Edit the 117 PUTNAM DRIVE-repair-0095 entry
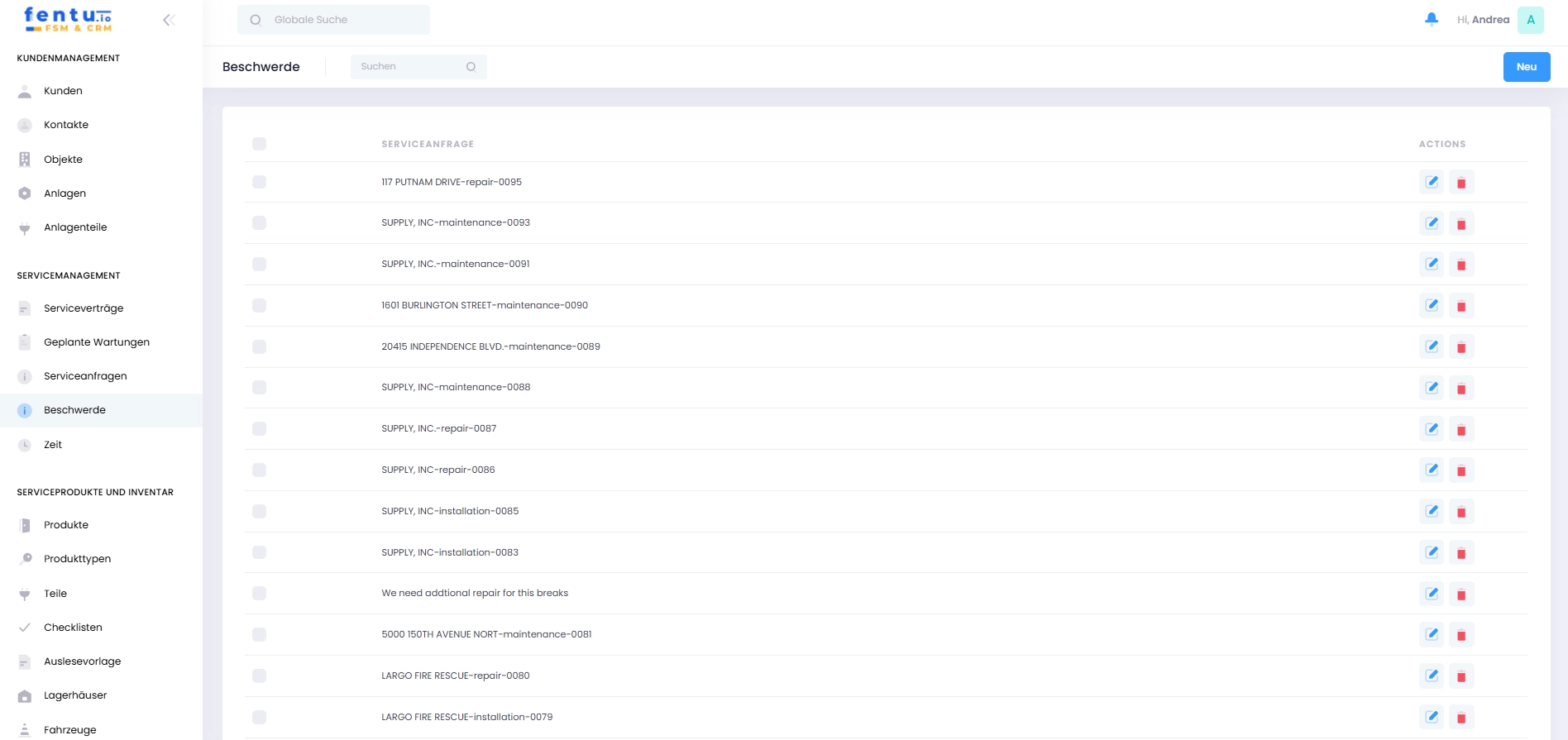 pos(1432,182)
